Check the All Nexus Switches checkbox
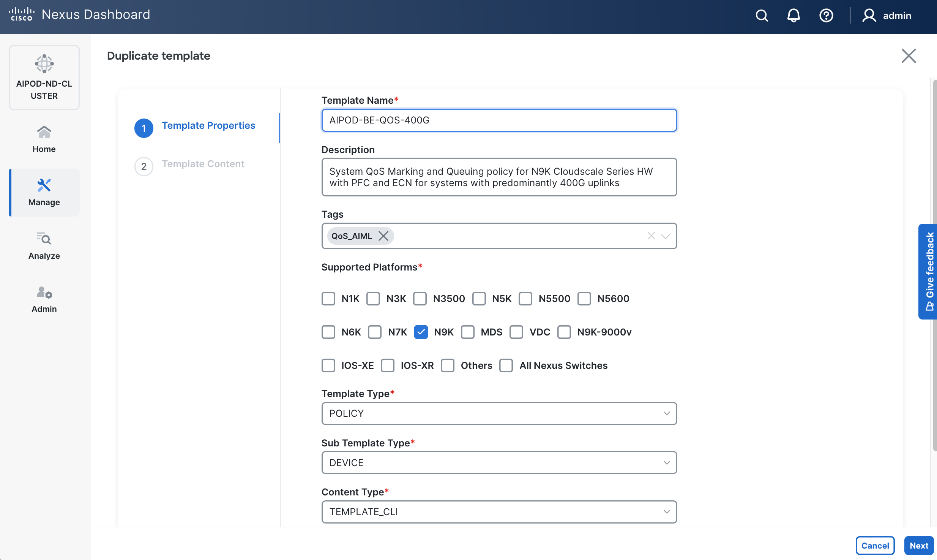This screenshot has height=560, width=937. click(x=506, y=365)
